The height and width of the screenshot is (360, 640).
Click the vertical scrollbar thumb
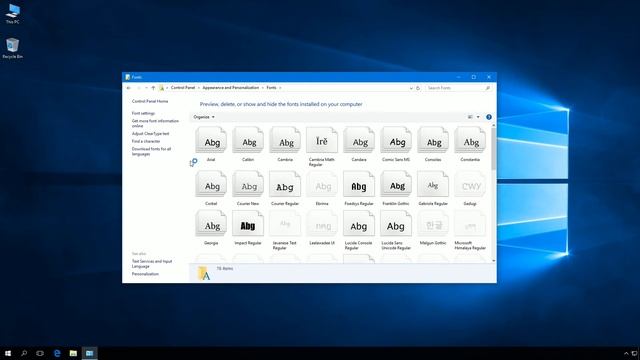tap(494, 149)
